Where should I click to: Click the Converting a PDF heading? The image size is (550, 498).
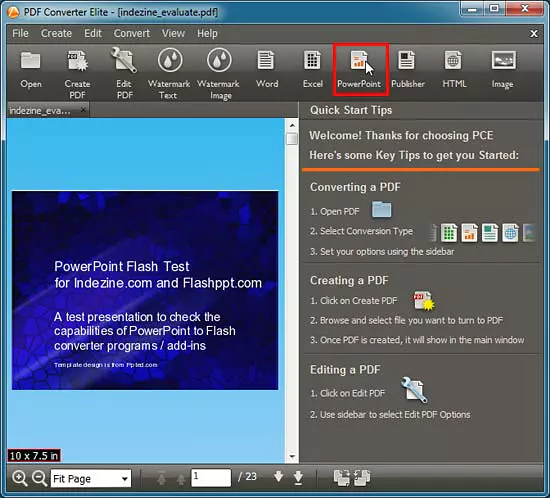coord(355,187)
